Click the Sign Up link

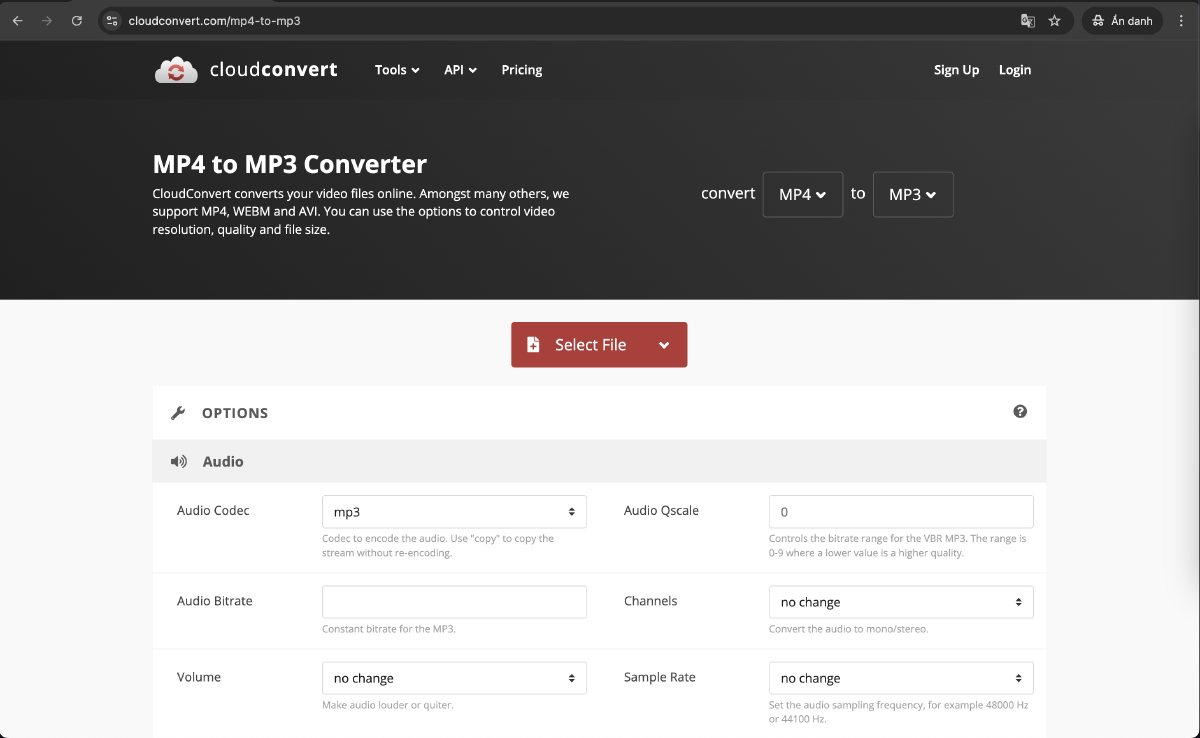[956, 70]
